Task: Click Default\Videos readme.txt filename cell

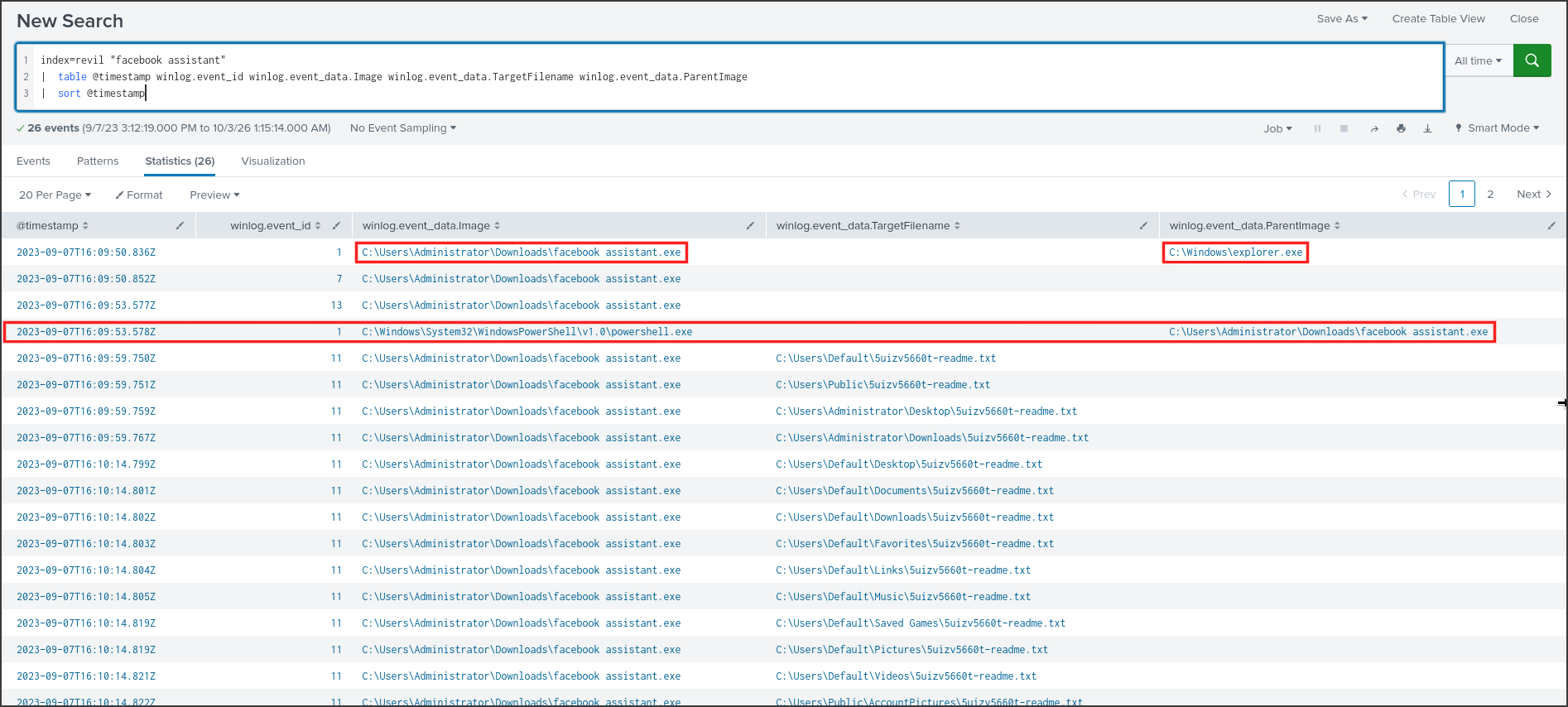Action: 906,676
